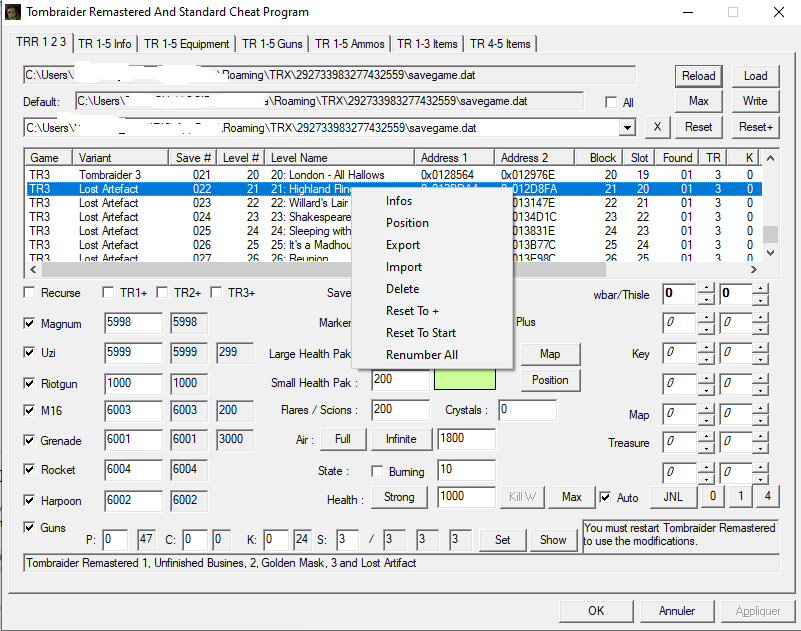
Task: Uncheck the Grenade checkbox
Action: click(x=29, y=440)
